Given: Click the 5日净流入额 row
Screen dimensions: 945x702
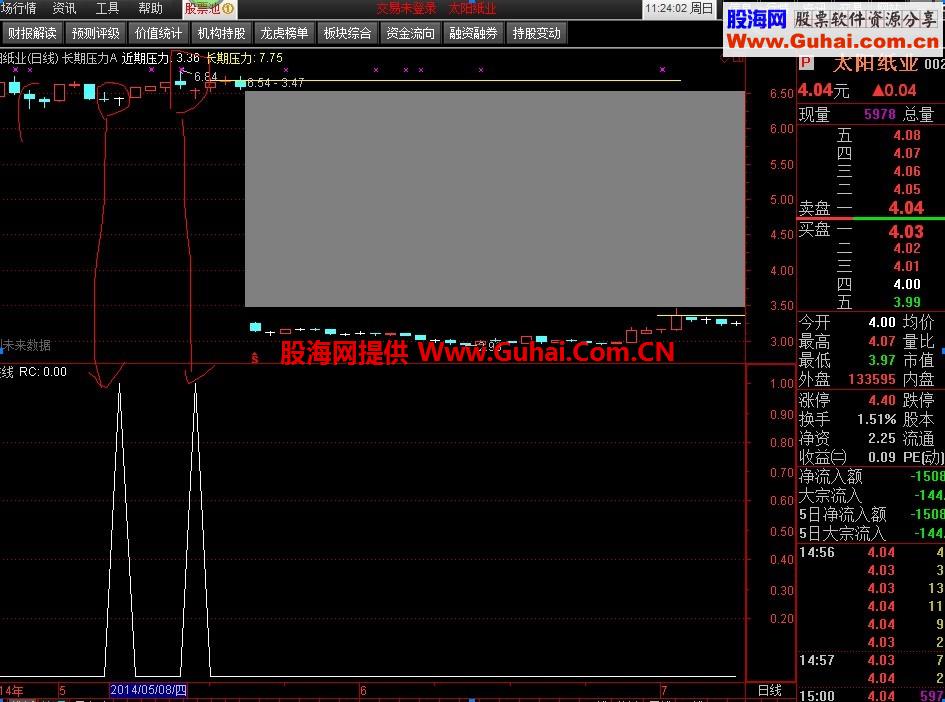Looking at the screenshot, I should pos(871,514).
